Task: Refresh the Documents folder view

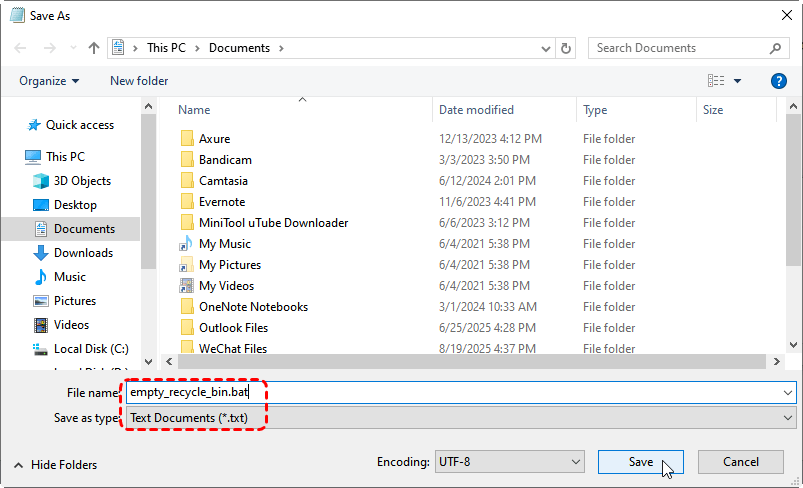Action: pyautogui.click(x=567, y=48)
